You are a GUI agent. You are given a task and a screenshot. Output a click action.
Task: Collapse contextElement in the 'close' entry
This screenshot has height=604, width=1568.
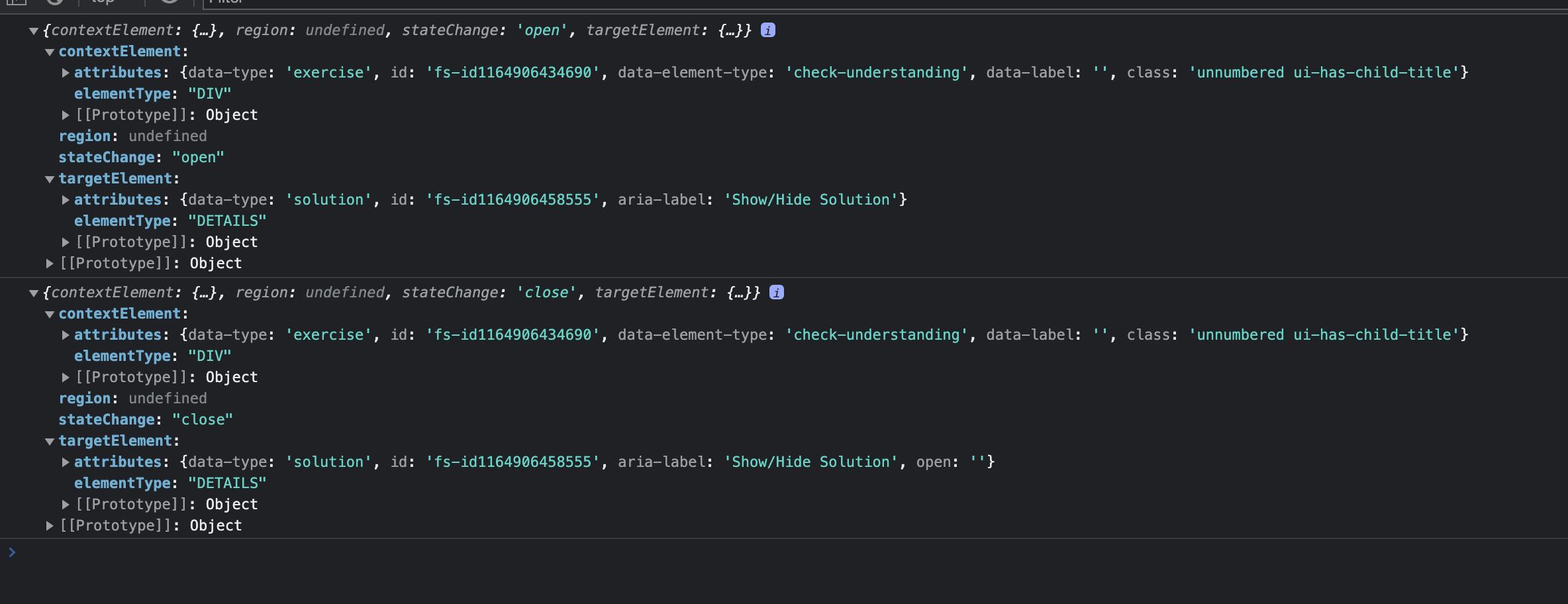pos(48,313)
